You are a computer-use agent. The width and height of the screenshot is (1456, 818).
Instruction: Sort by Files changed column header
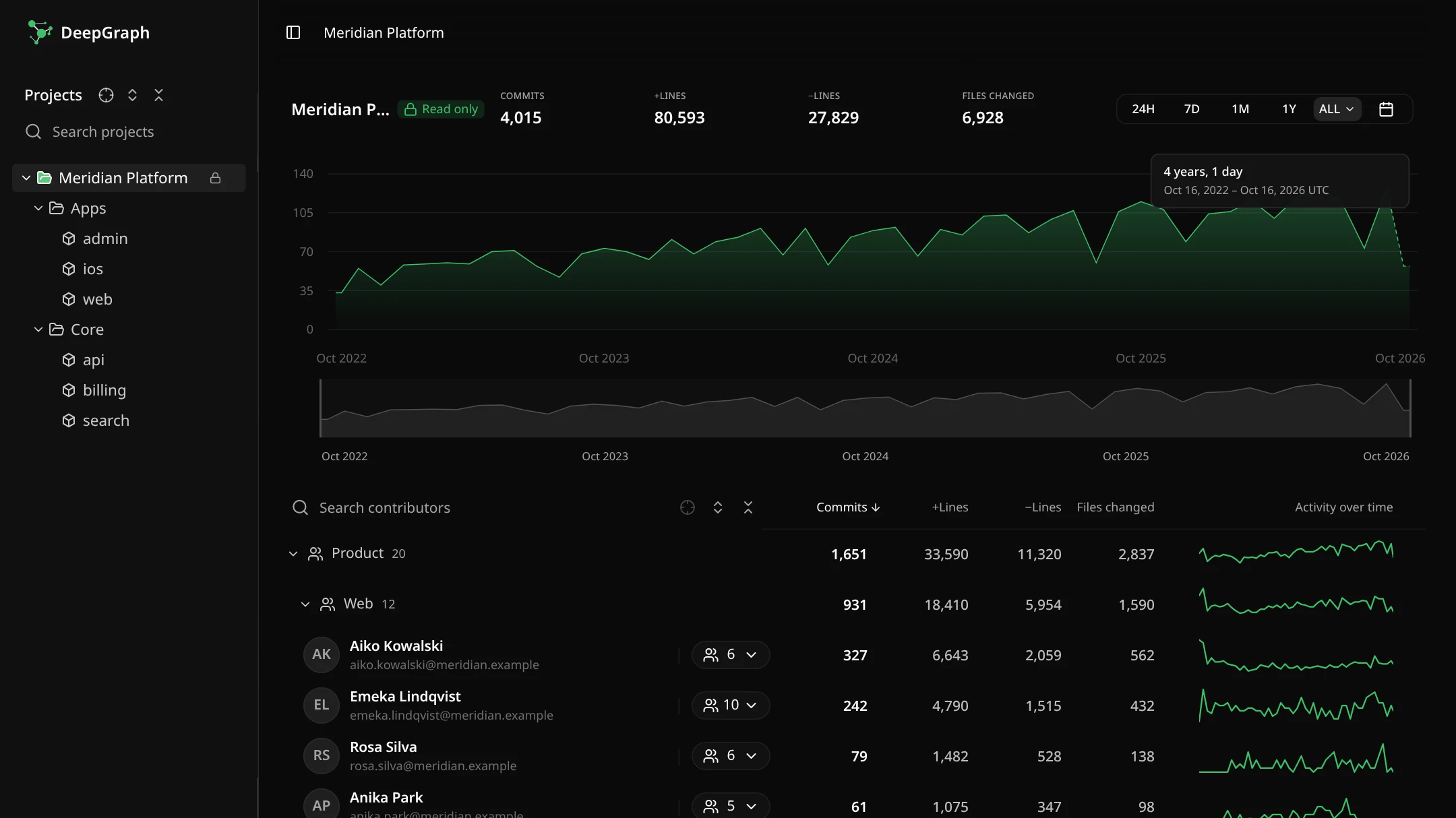1116,507
